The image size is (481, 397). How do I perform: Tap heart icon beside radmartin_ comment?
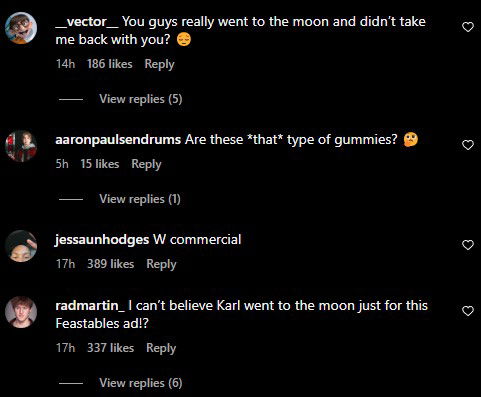(468, 311)
